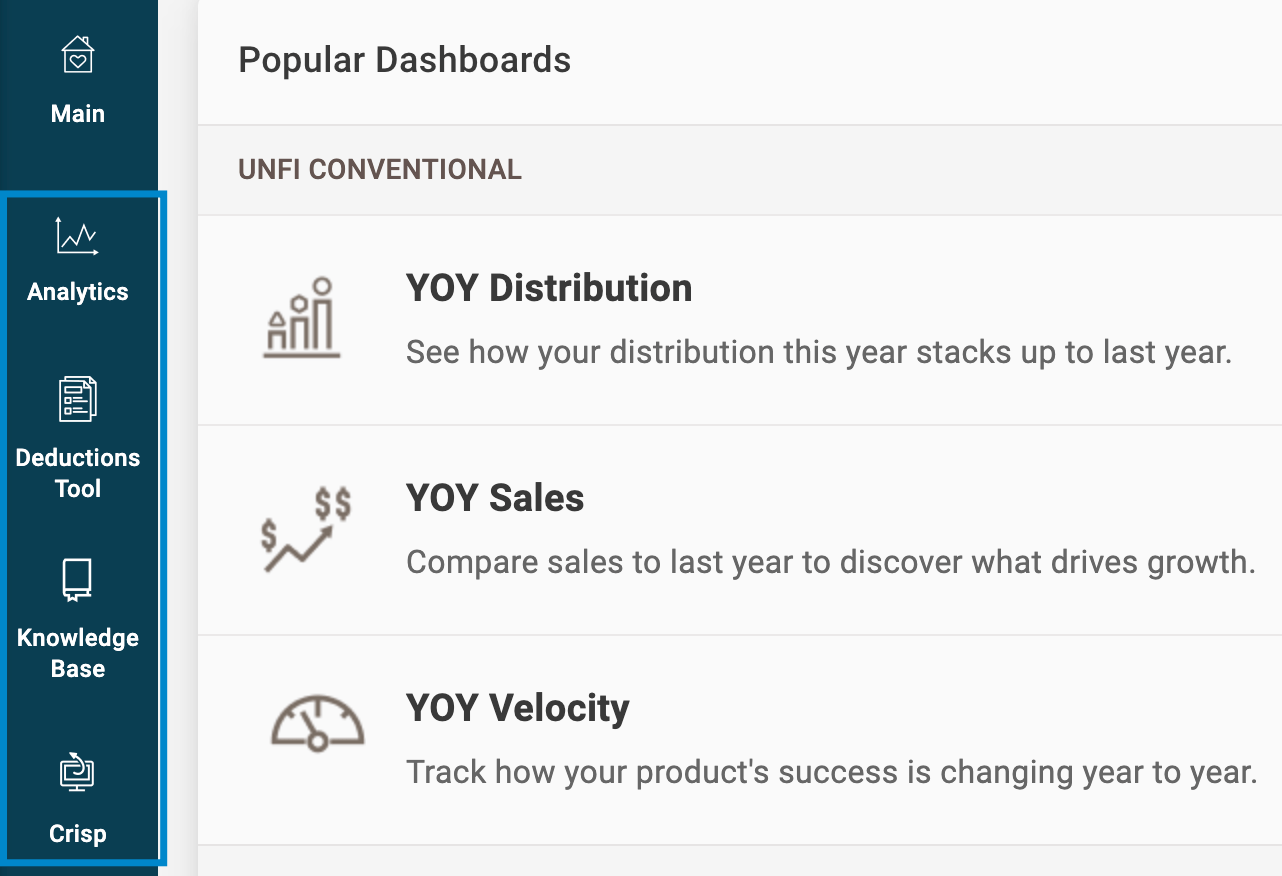1282x876 pixels.
Task: Select Knowledge Base sidebar label
Action: point(78,653)
